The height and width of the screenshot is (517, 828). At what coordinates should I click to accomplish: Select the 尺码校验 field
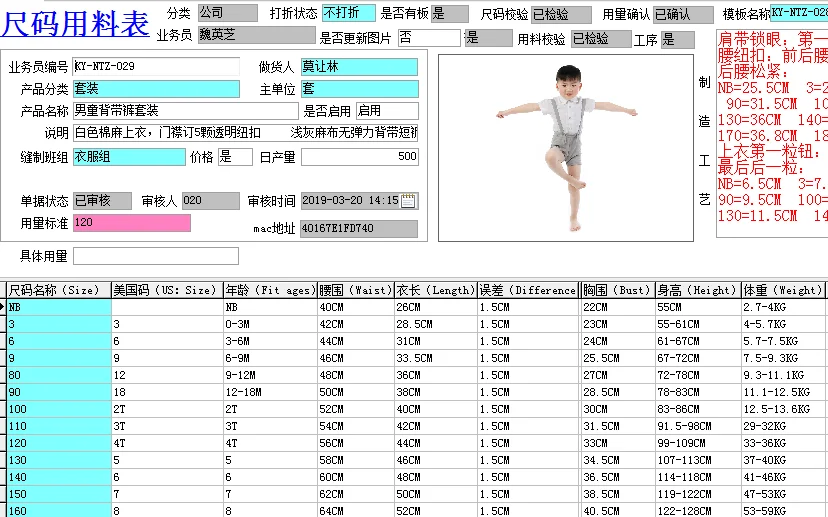(561, 14)
